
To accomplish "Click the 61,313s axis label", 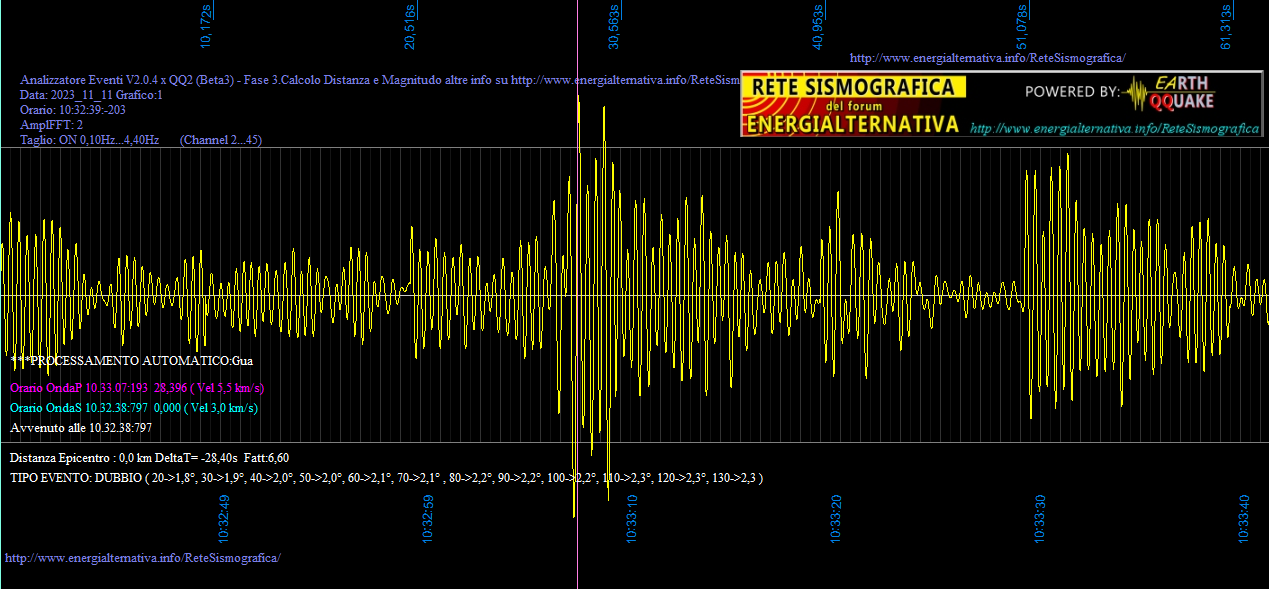I will (x=1225, y=26).
